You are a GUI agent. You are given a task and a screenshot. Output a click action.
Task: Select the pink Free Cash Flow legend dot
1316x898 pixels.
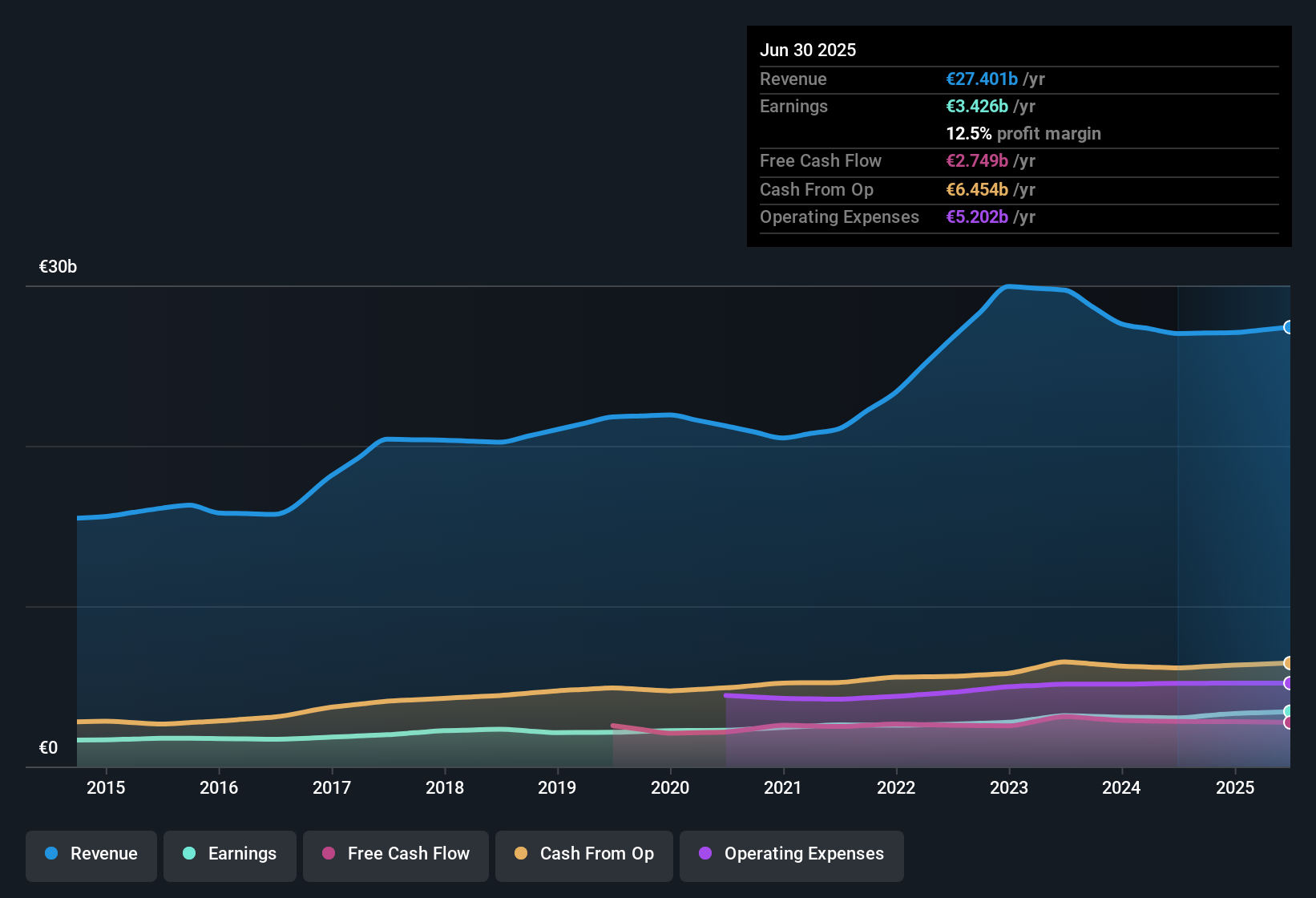329,854
